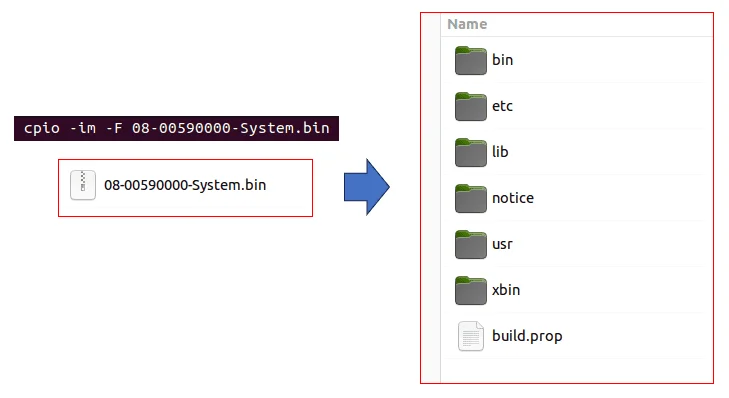
Task: Select the build.prop file icon
Action: pyautogui.click(x=471, y=336)
